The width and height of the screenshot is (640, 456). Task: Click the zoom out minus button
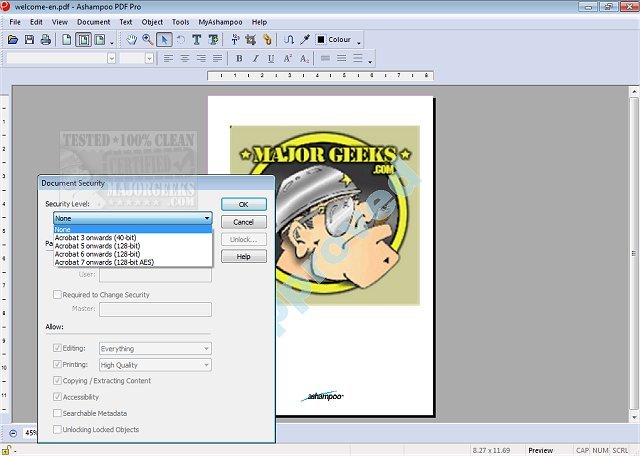(x=13, y=433)
